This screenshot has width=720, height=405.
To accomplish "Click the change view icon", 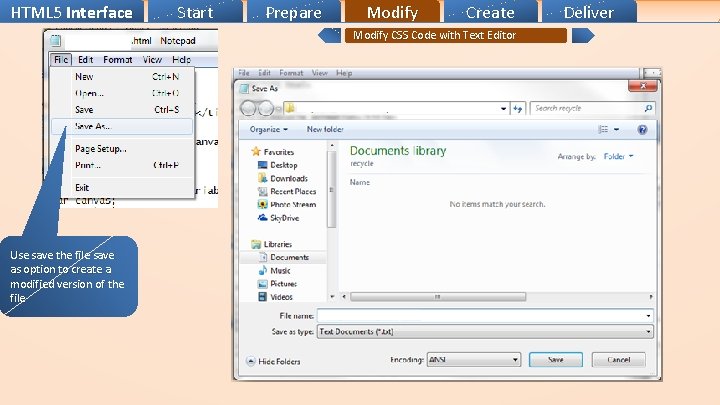I will (x=603, y=129).
